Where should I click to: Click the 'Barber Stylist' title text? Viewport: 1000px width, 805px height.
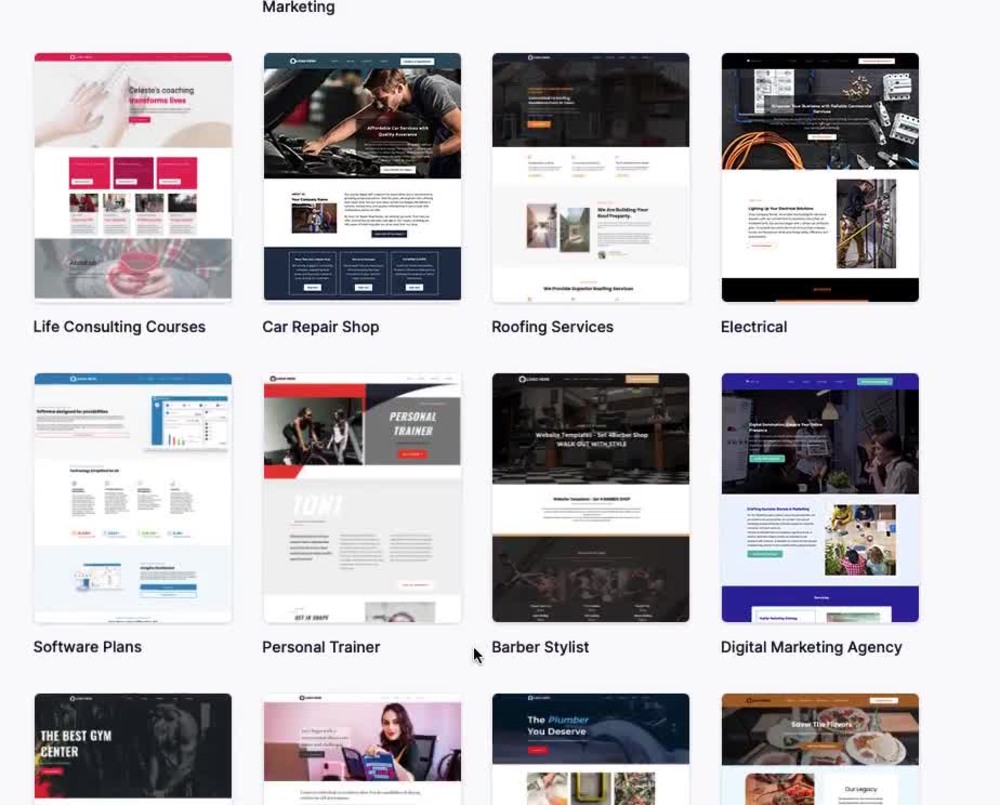coord(540,647)
